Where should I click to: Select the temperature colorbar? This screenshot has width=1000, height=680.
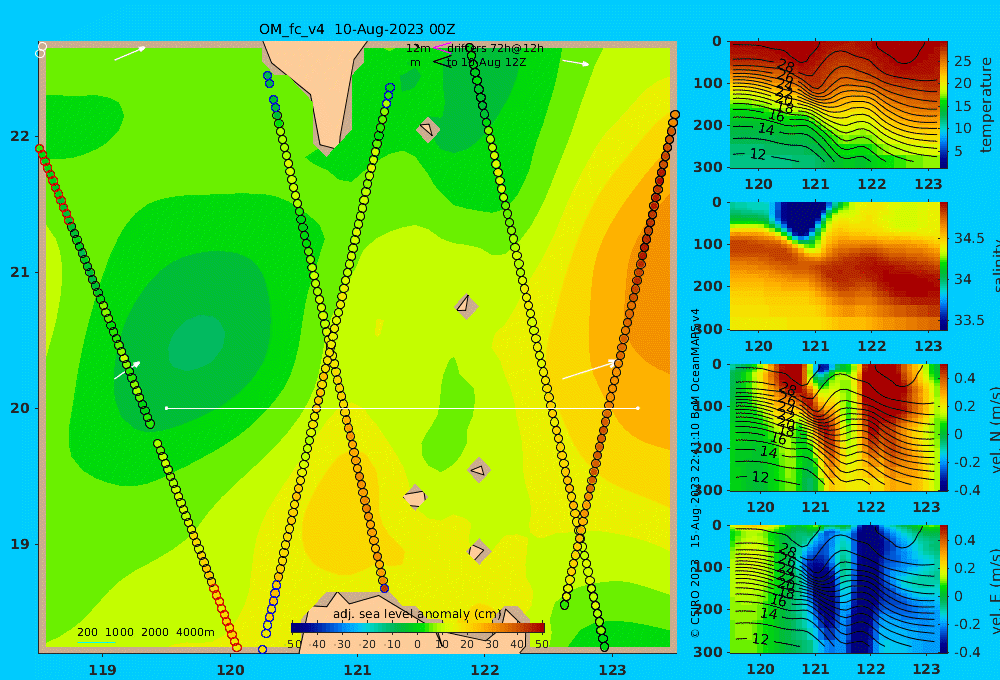coord(944,105)
